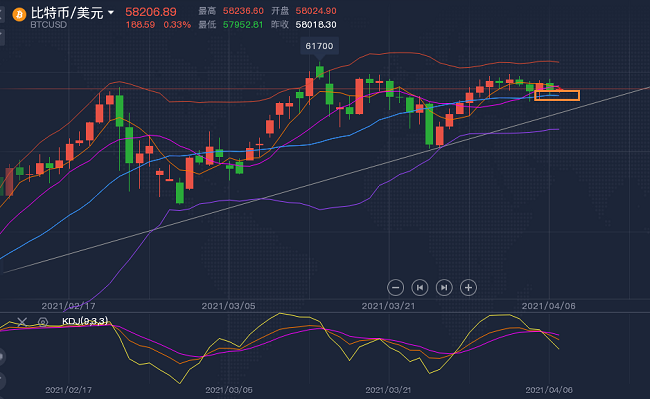Click the orange Bitcoin logo icon
This screenshot has width=650, height=399.
coord(19,15)
